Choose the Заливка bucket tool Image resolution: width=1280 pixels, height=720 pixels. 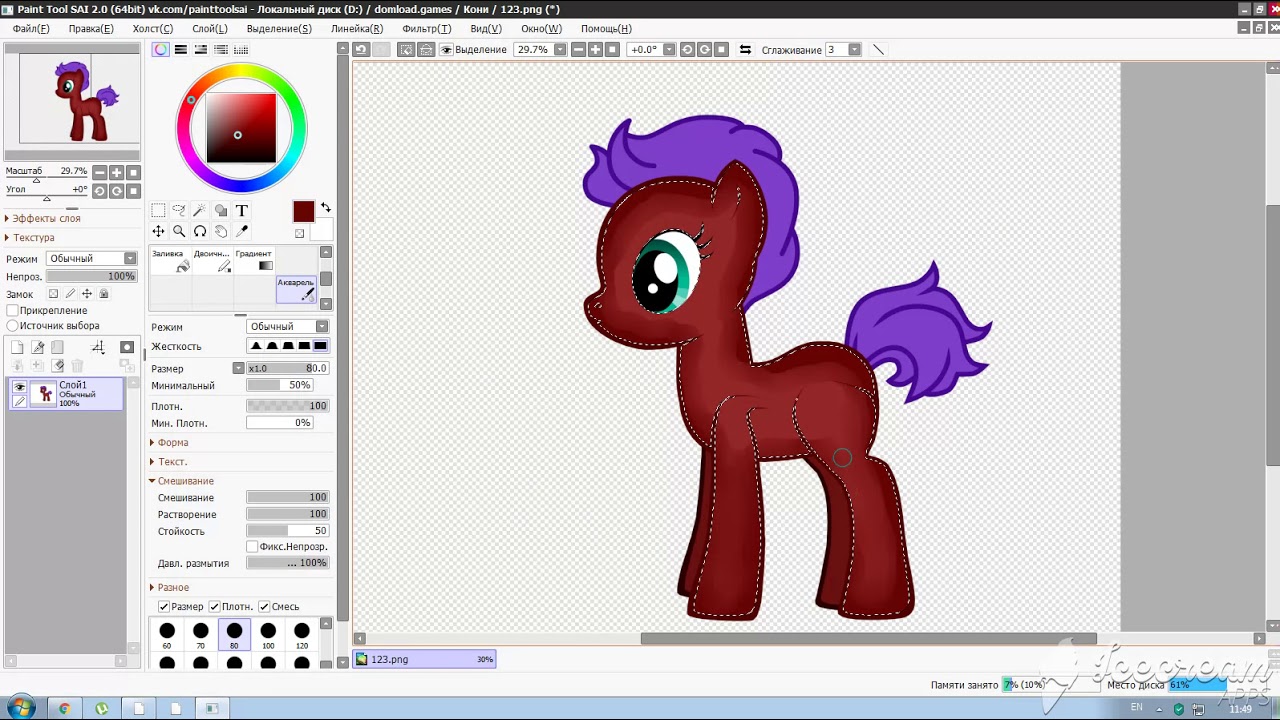tap(169, 261)
